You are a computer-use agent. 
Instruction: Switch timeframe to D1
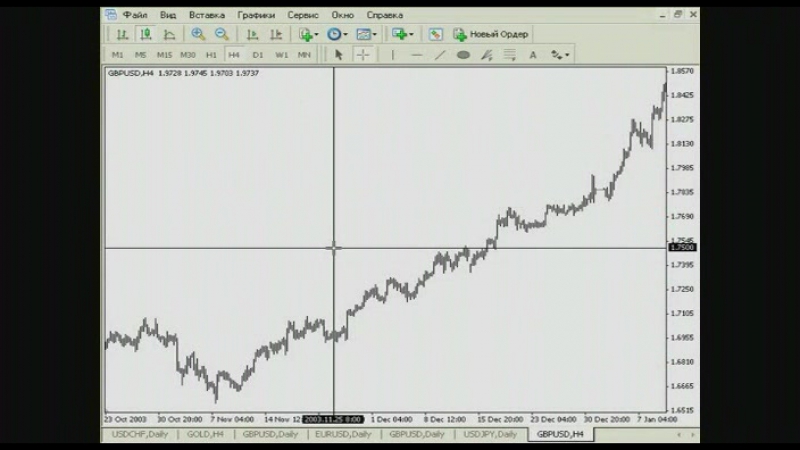pyautogui.click(x=258, y=55)
